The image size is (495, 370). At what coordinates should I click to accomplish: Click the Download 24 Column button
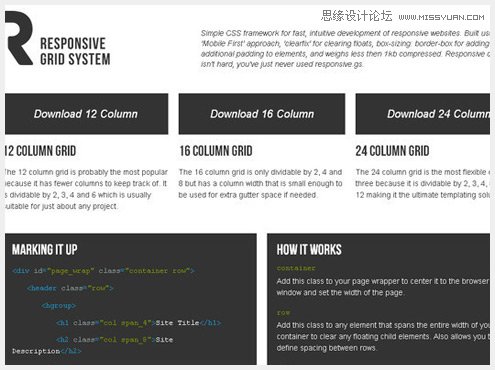(423, 114)
